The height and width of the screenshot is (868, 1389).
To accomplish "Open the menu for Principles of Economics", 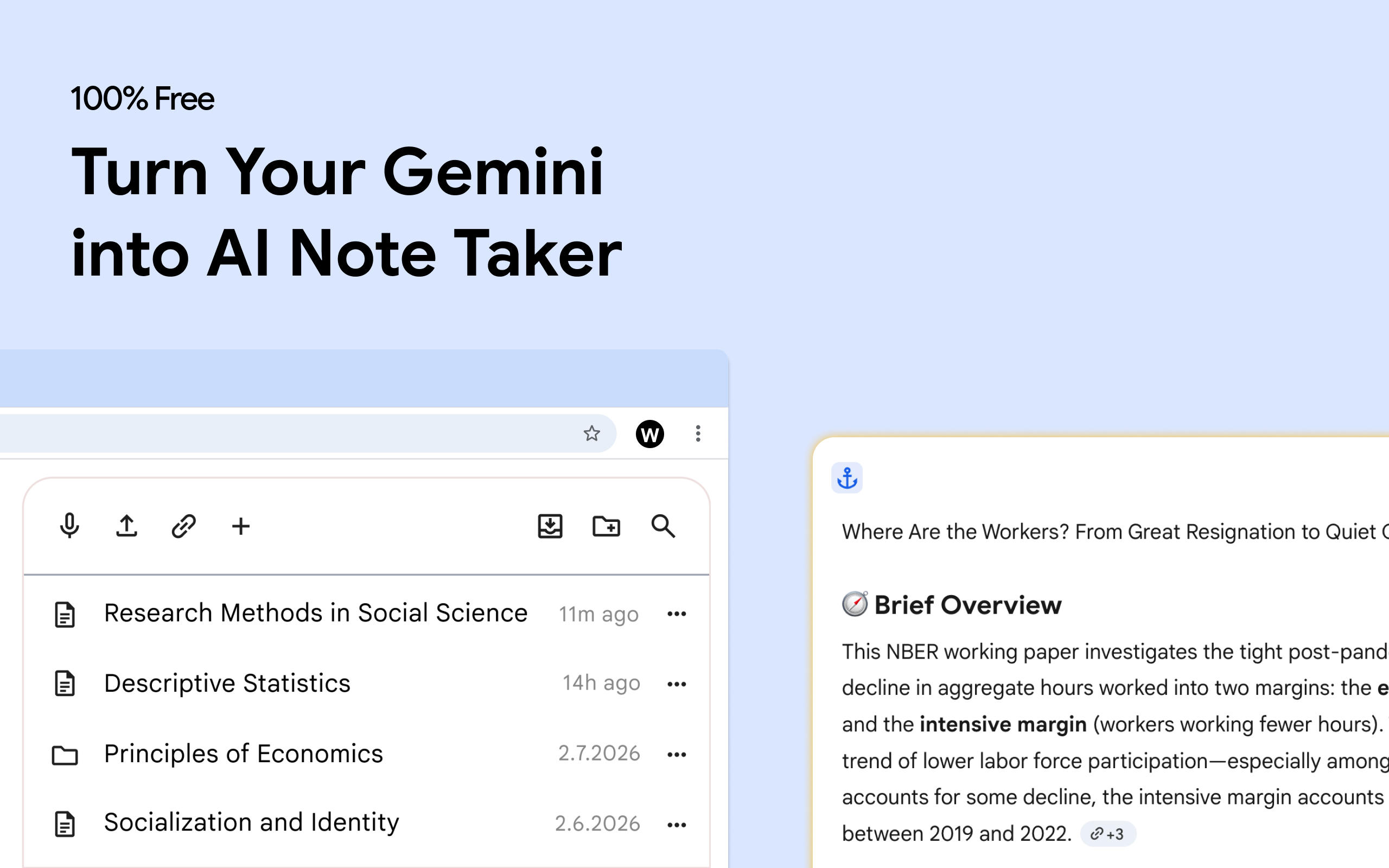I will 677,754.
